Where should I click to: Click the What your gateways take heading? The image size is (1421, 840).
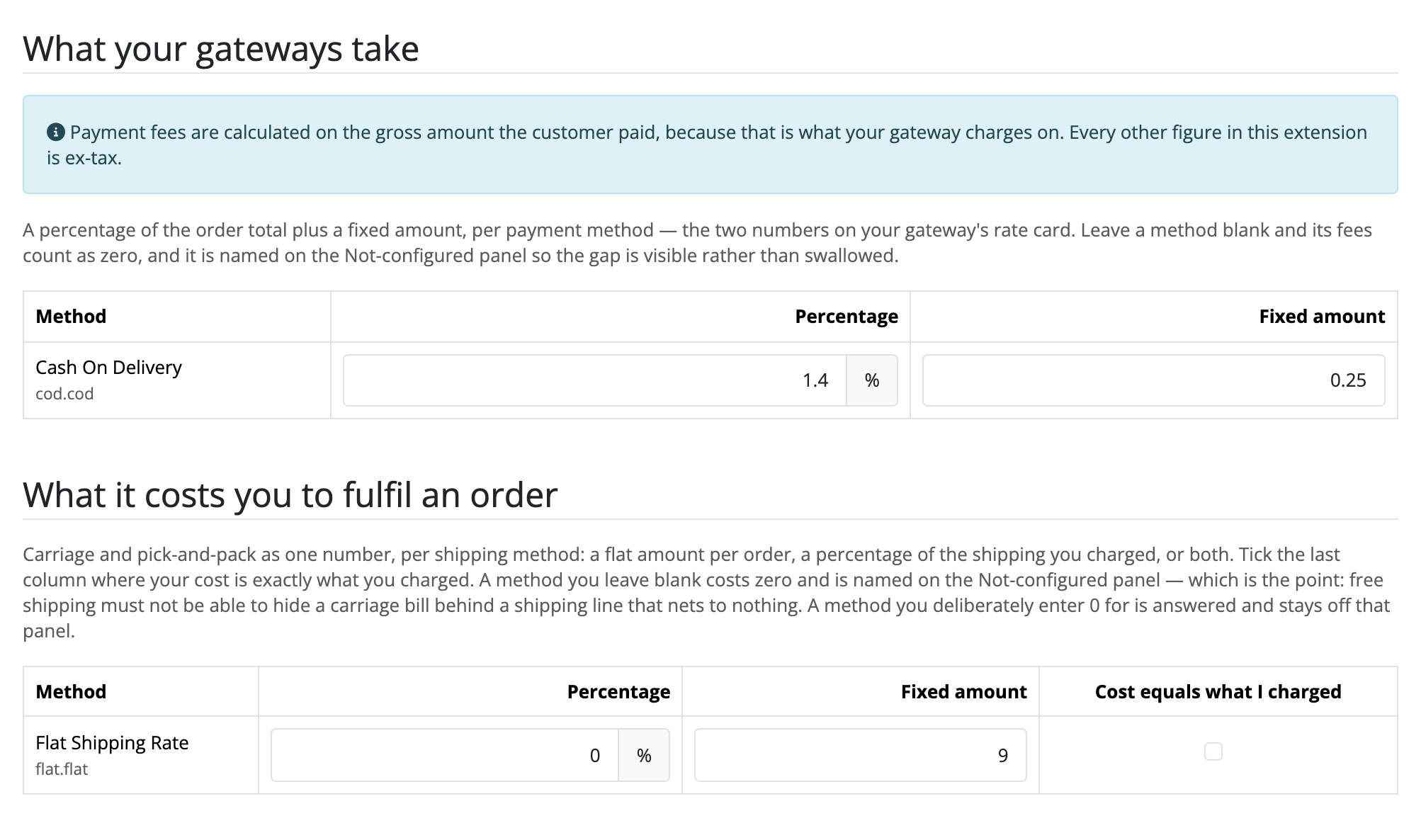(x=221, y=48)
